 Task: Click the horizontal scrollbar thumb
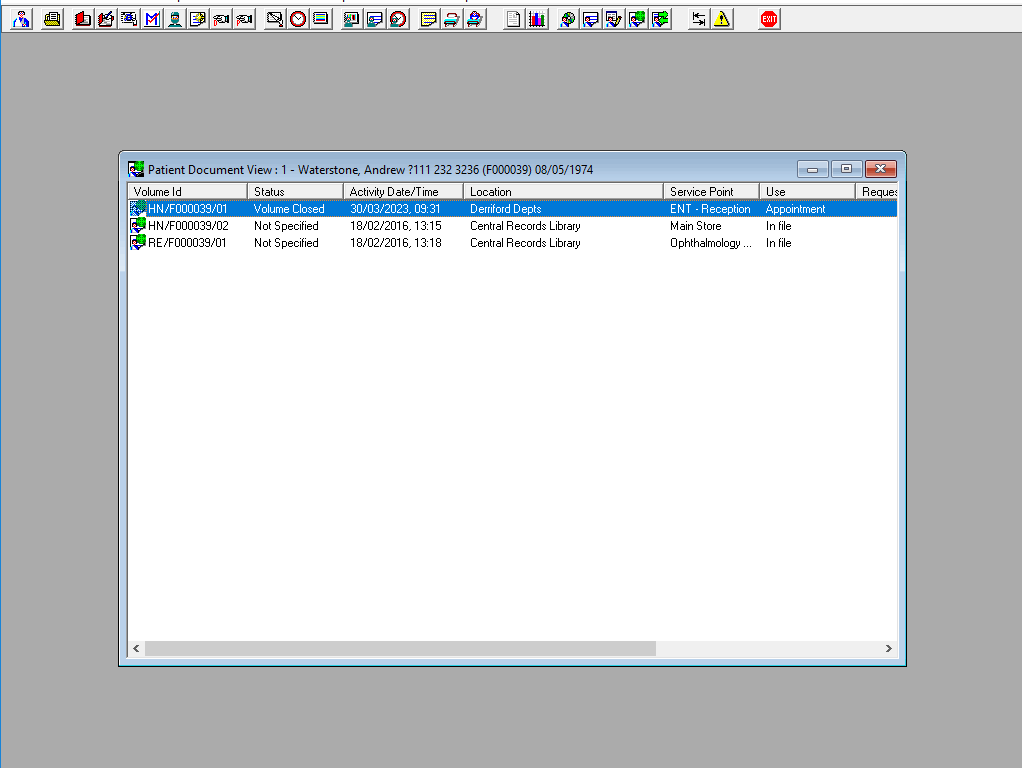400,648
